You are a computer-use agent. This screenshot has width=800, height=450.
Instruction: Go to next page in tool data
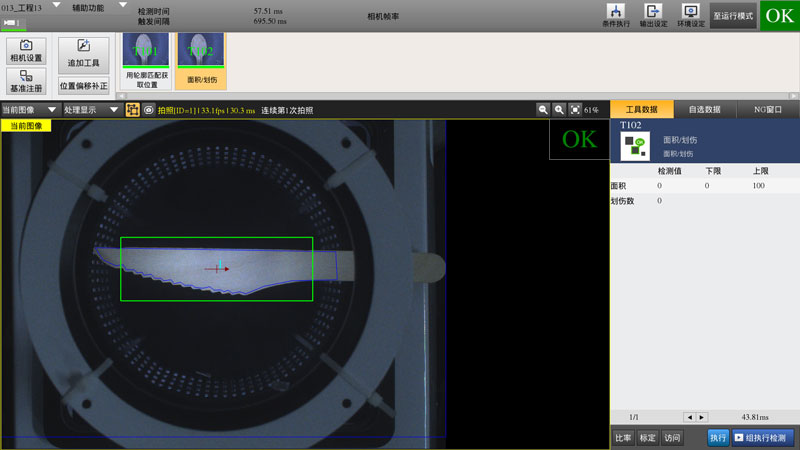[702, 417]
